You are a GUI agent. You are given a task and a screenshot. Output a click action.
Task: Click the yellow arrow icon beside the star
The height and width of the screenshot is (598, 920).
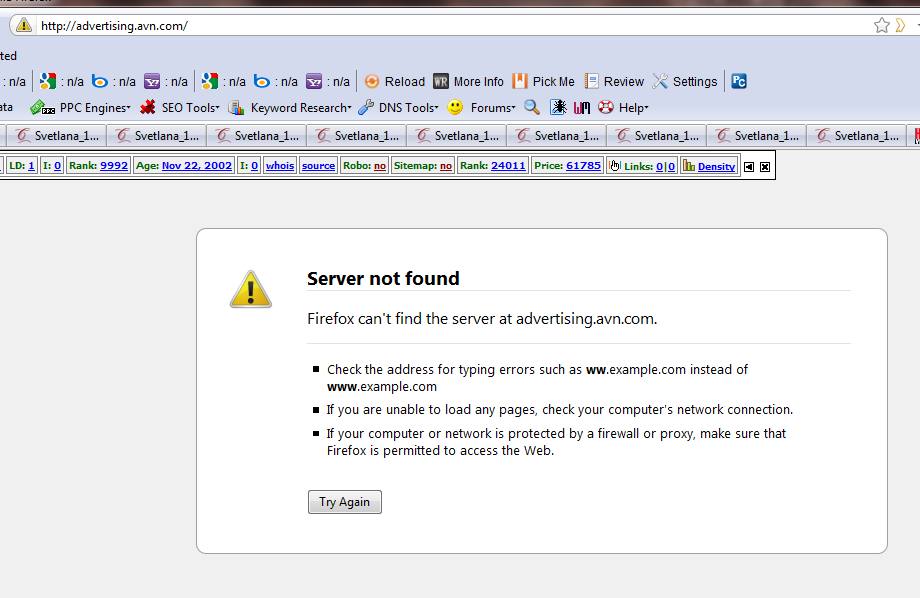tap(901, 25)
